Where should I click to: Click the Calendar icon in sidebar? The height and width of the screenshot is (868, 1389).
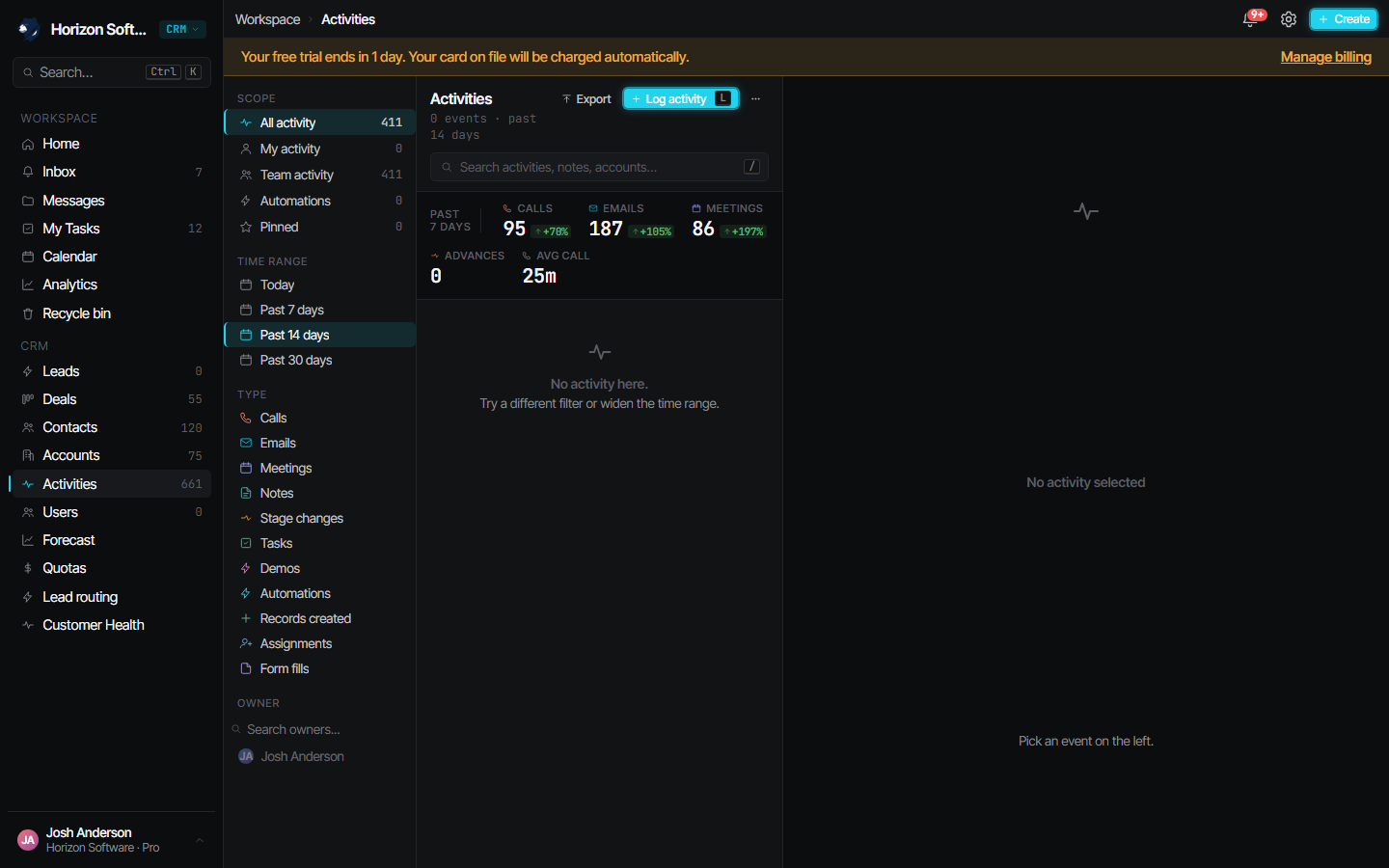28,257
